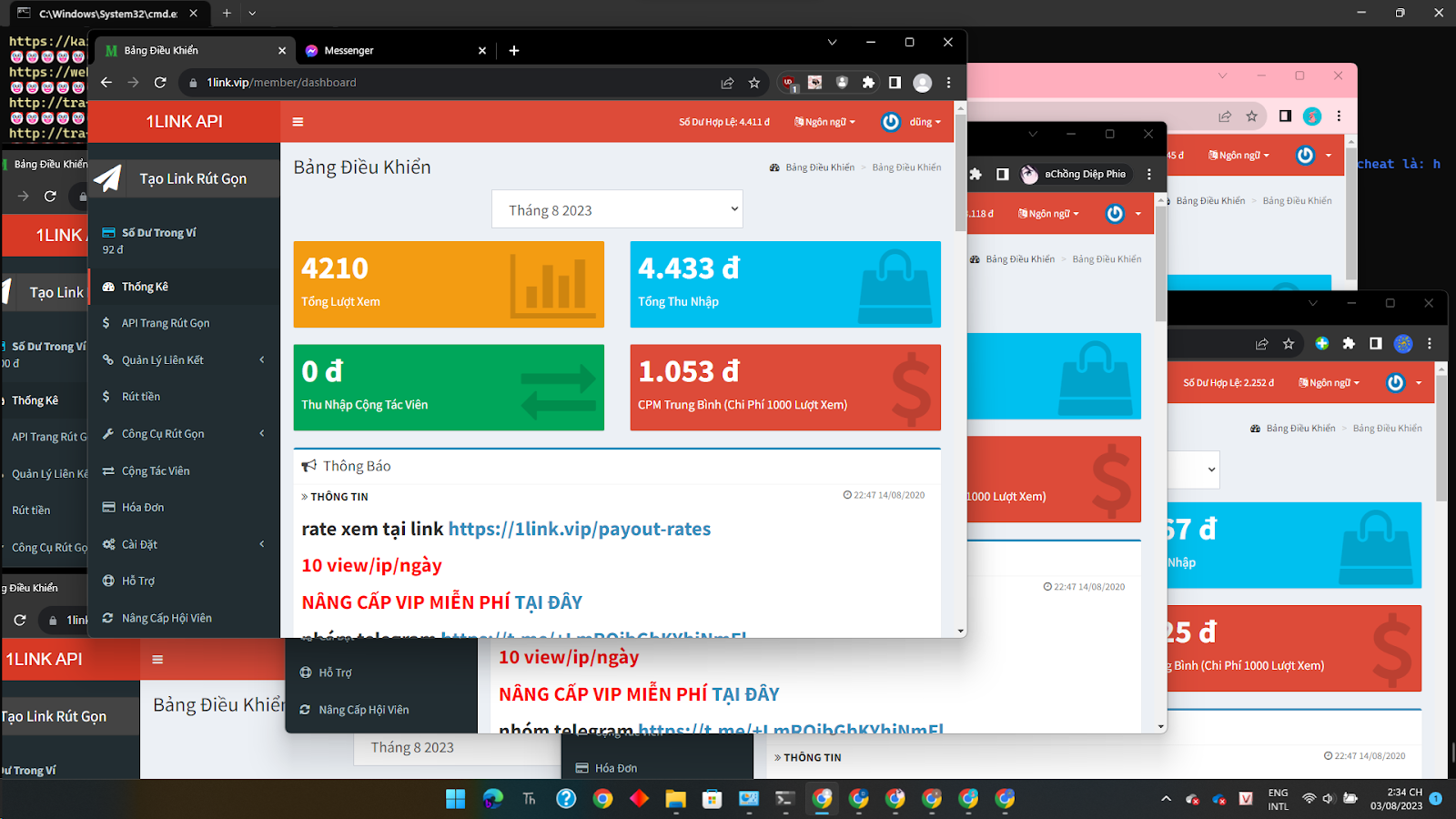Viewport: 1456px width, 819px height.
Task: Select the Bảng Điều Khiển Chrome tab
Action: point(196,51)
